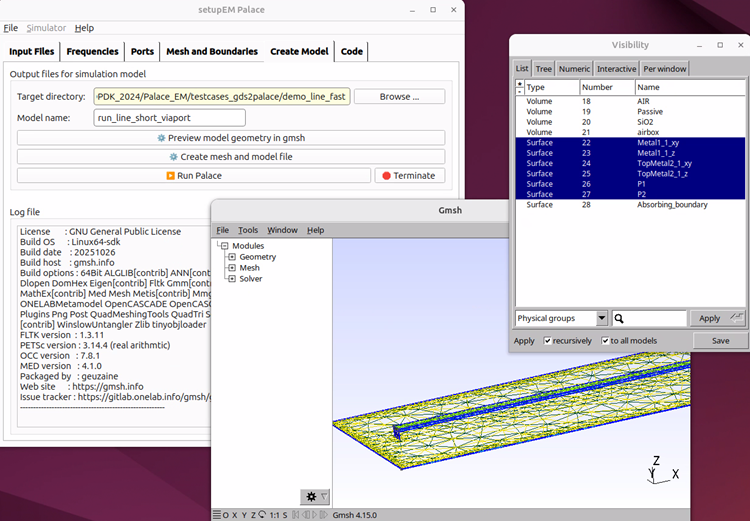The height and width of the screenshot is (521, 750).
Task: Select the Absorbing_boundary surface row
Action: click(630, 205)
